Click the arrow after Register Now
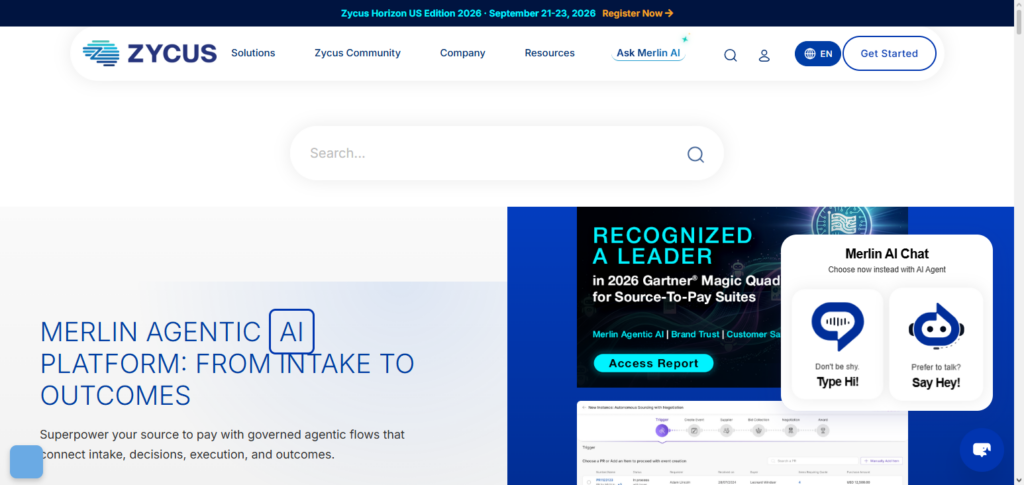 pos(669,13)
